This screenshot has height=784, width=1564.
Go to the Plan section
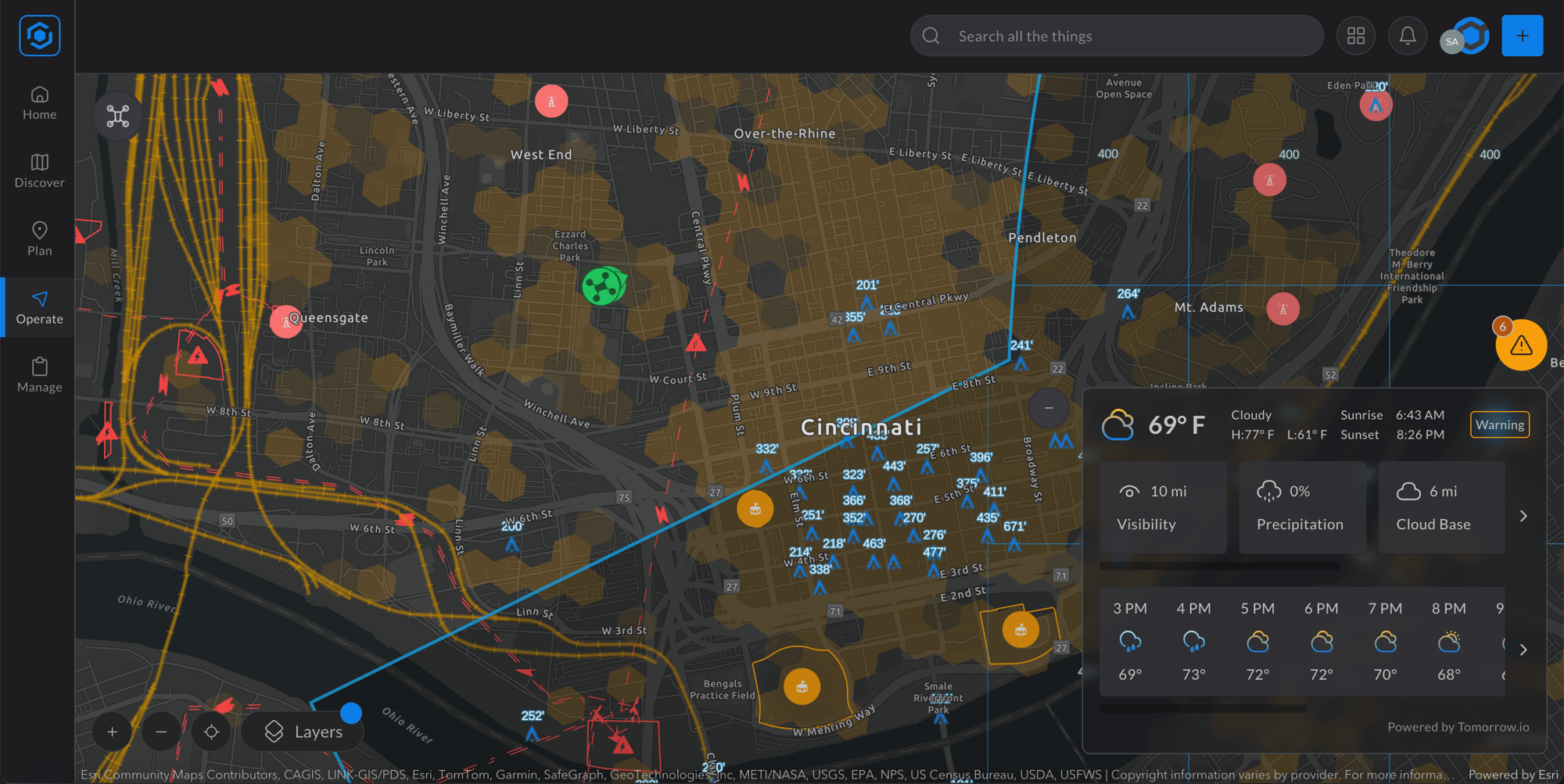point(39,239)
